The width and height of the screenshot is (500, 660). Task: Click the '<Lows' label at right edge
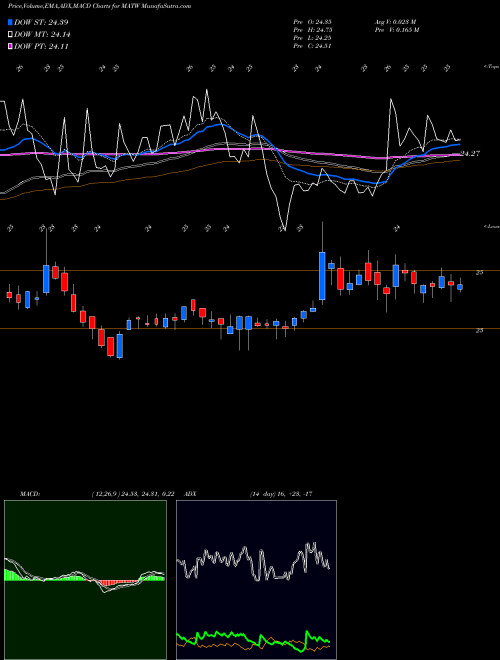pyautogui.click(x=492, y=226)
